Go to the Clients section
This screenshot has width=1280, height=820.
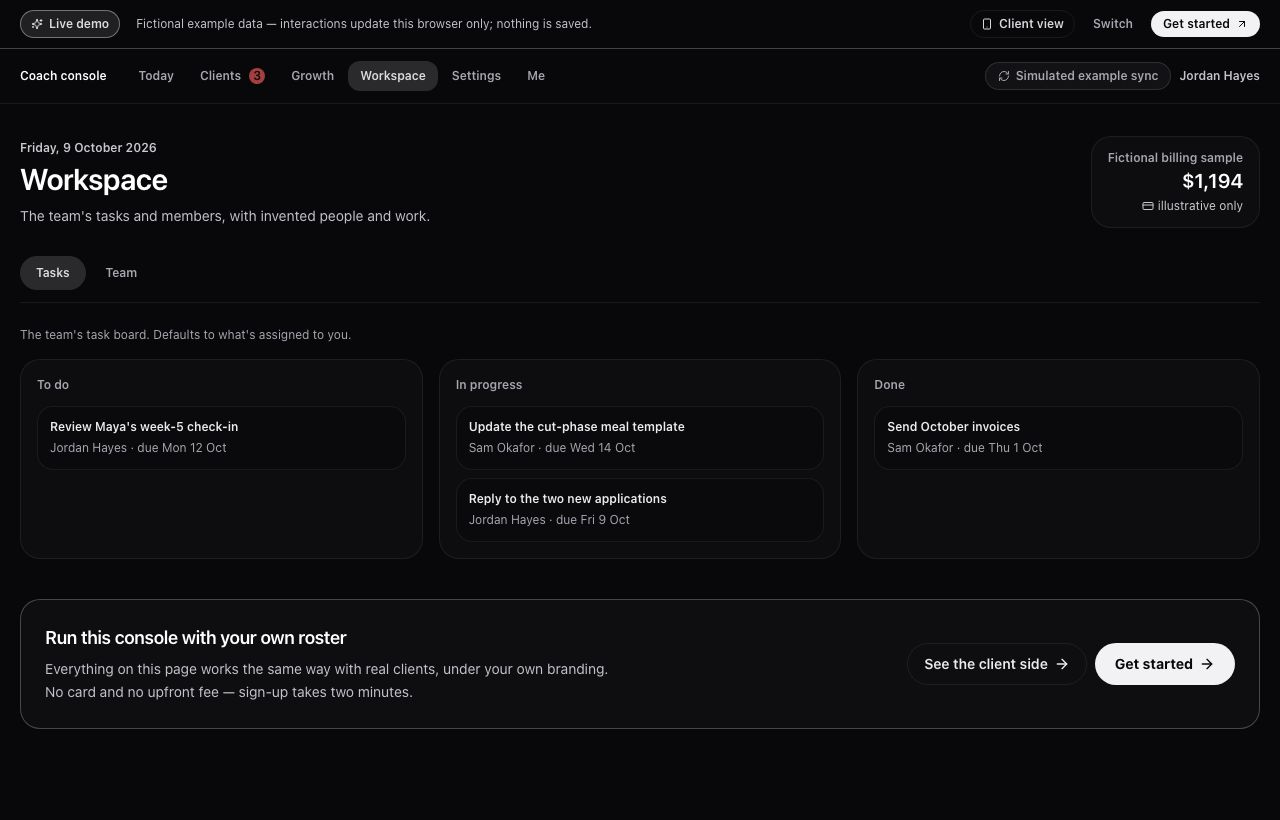click(x=232, y=76)
